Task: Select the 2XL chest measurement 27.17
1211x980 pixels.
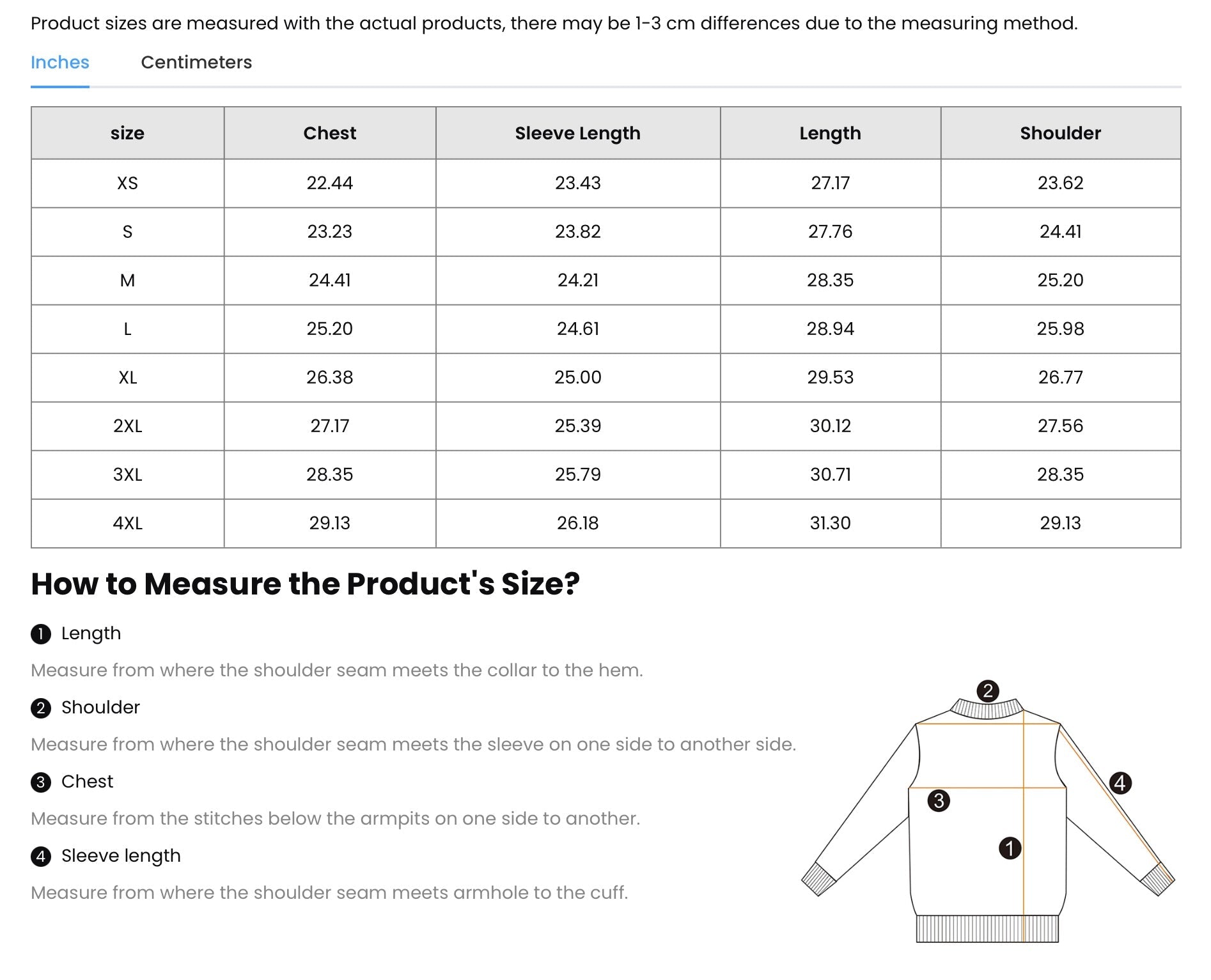Action: pos(329,426)
